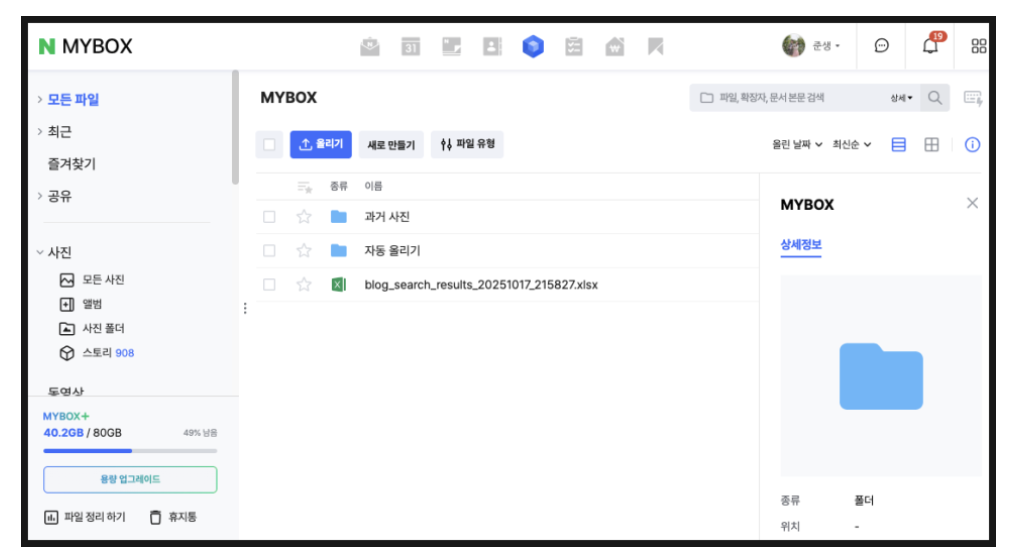The image size is (1021, 557).
Task: Open the apps grid menu icon
Action: click(978, 46)
